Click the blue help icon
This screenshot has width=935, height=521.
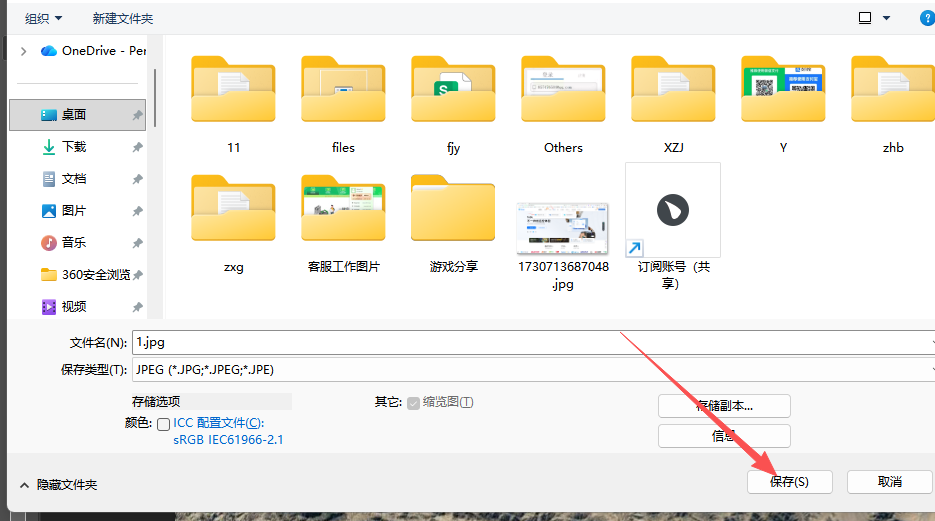(927, 18)
